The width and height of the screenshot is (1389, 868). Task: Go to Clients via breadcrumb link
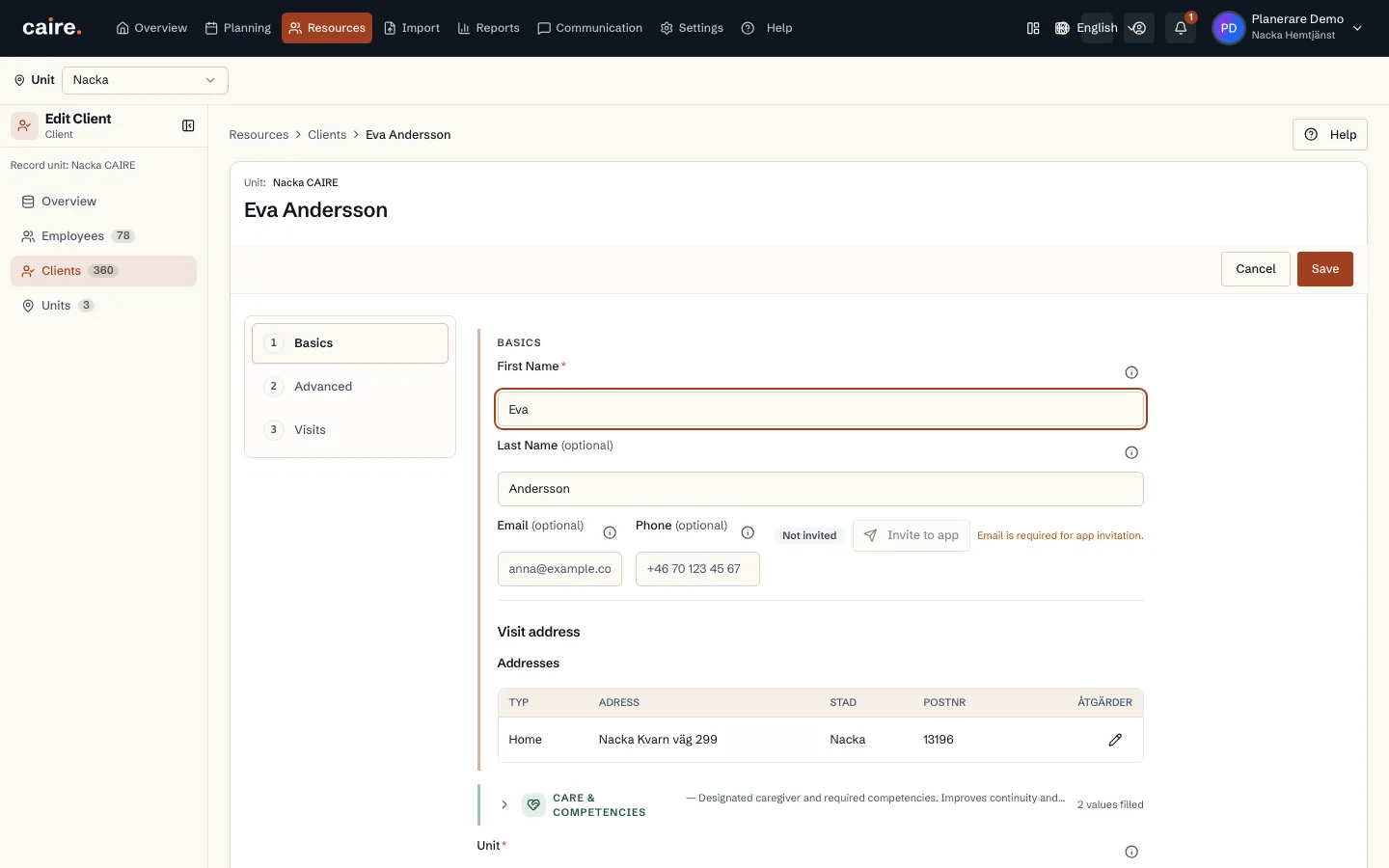point(327,135)
